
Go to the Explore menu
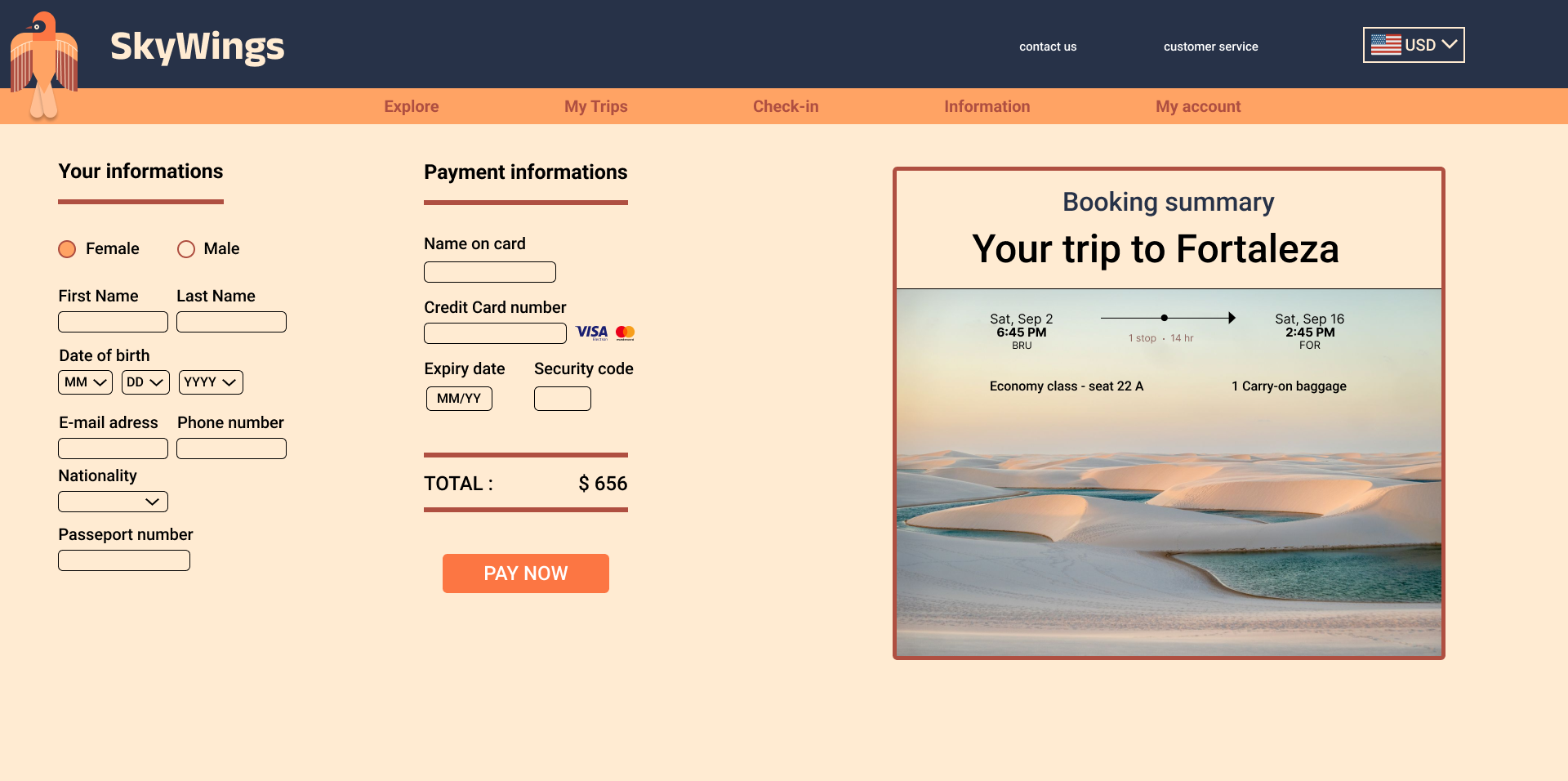pyautogui.click(x=412, y=106)
